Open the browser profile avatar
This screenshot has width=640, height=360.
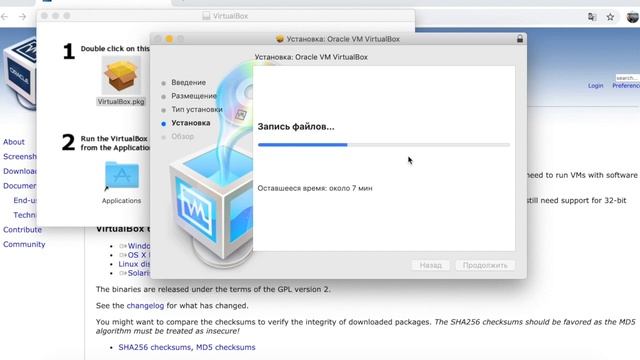coord(633,17)
